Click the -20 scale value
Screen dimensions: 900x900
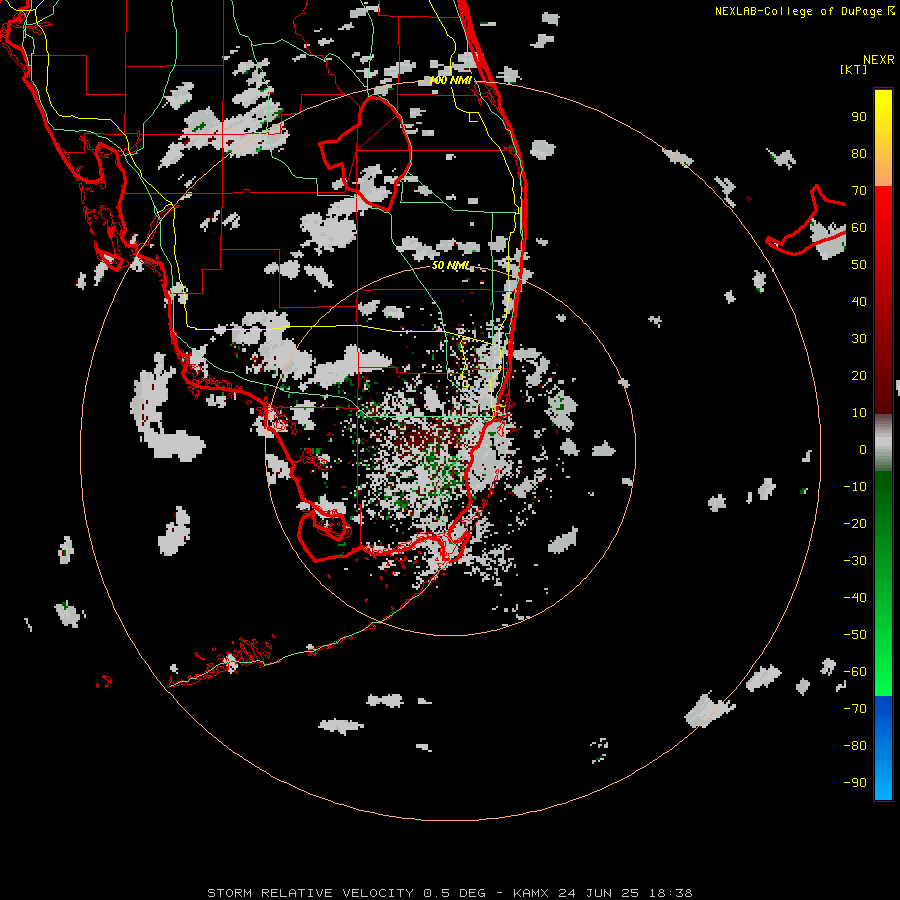pyautogui.click(x=855, y=523)
